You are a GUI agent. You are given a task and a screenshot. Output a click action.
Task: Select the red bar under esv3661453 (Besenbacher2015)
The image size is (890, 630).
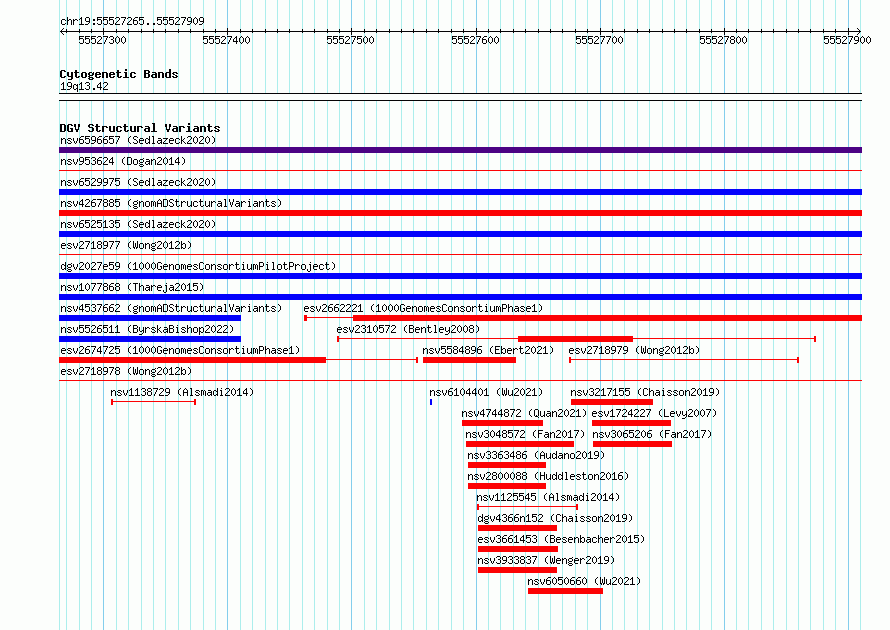[518, 549]
